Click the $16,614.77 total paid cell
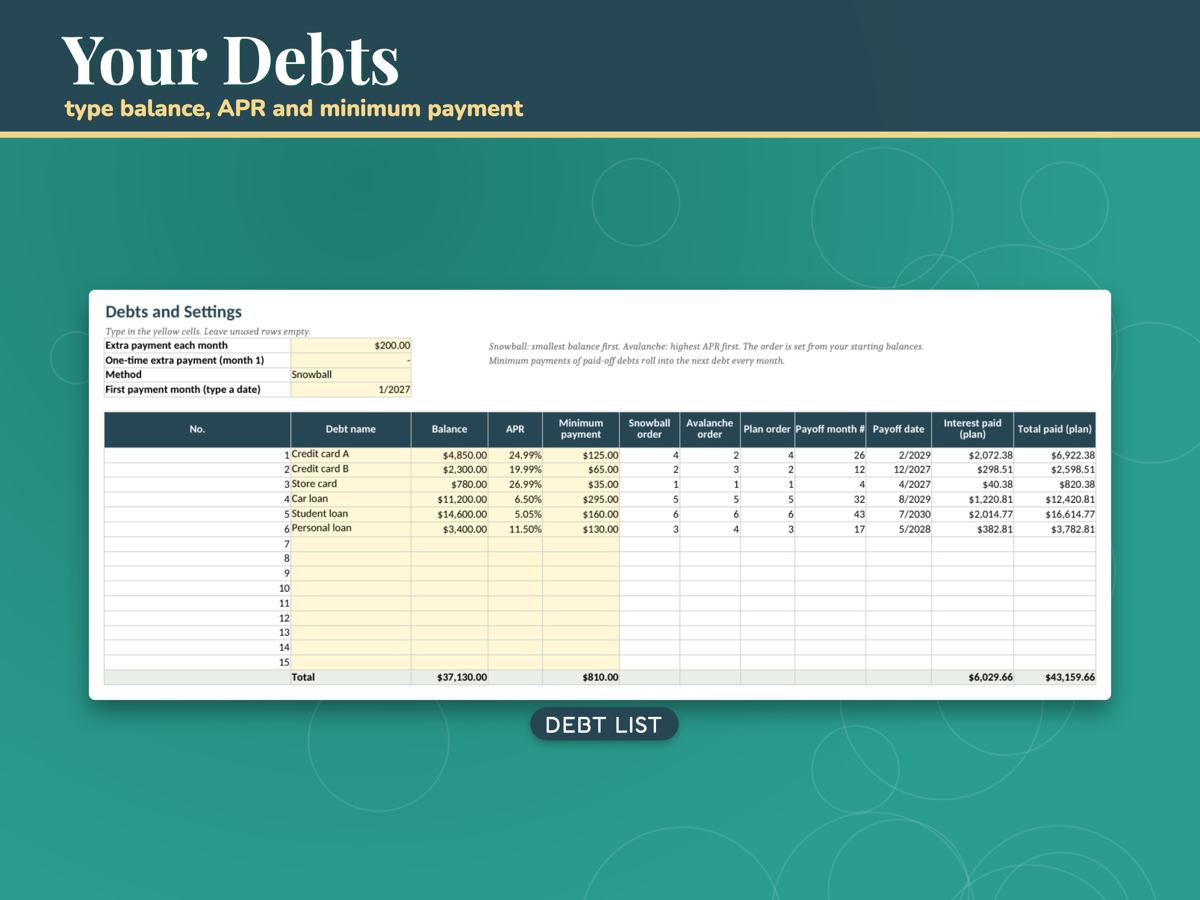This screenshot has height=900, width=1200. [1054, 514]
